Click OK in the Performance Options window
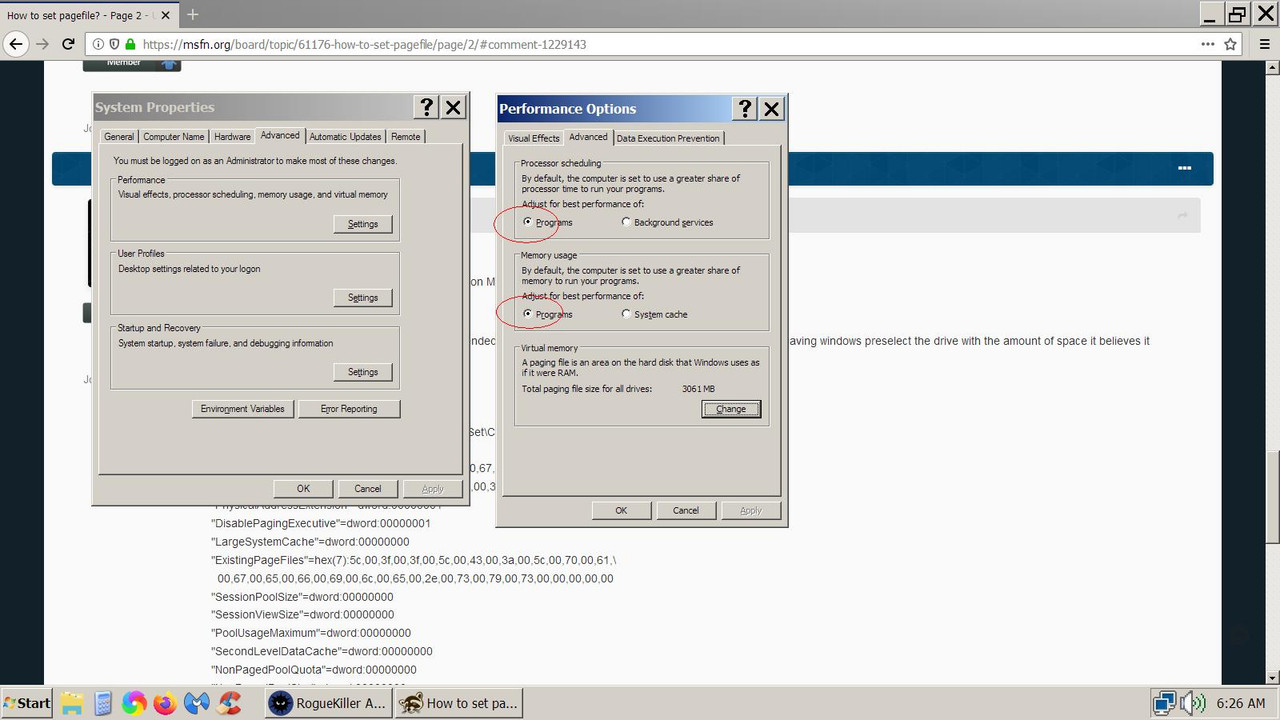The width and height of the screenshot is (1280, 720). click(621, 510)
